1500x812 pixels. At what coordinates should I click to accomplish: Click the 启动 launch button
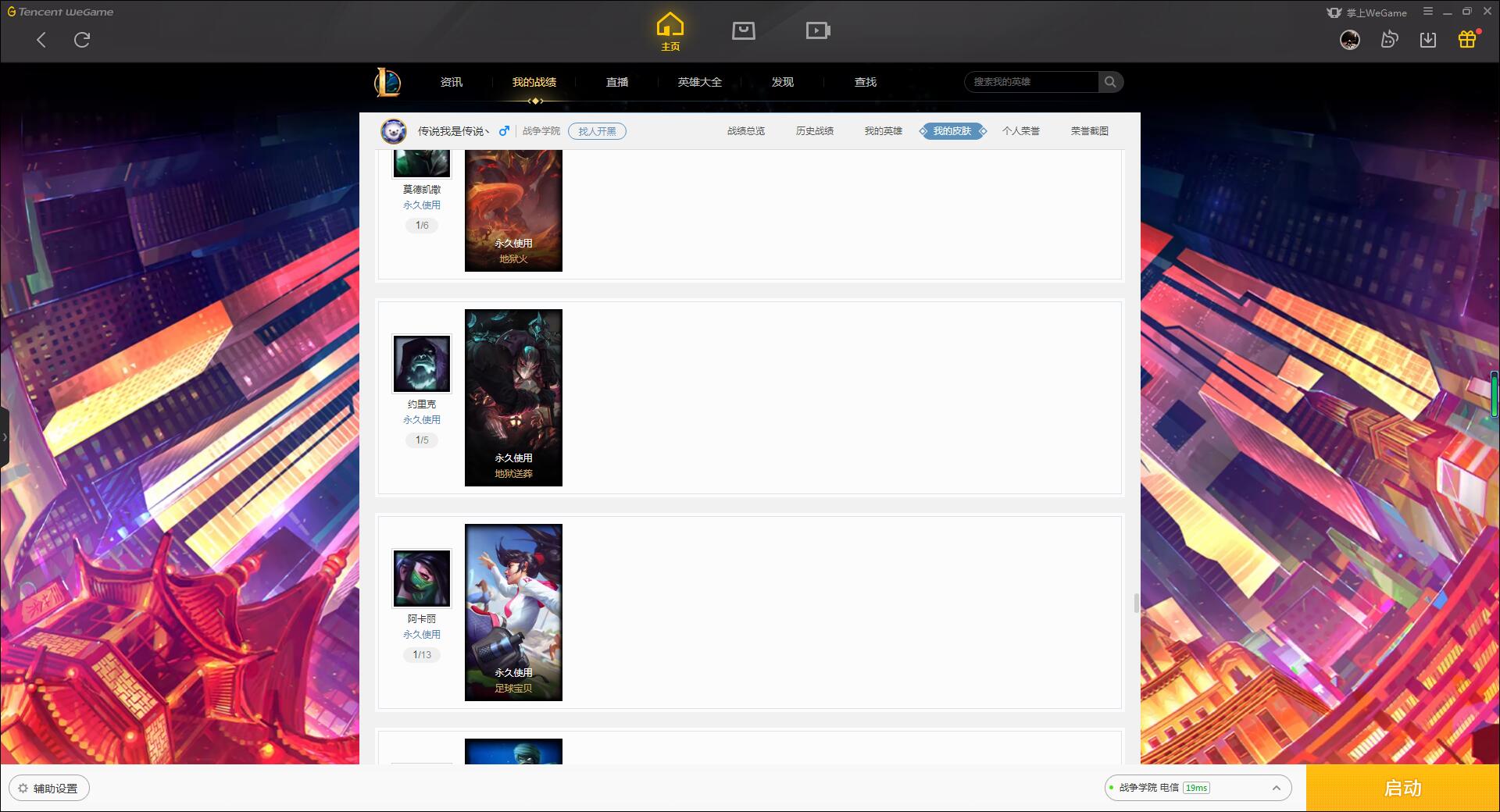pos(1403,788)
